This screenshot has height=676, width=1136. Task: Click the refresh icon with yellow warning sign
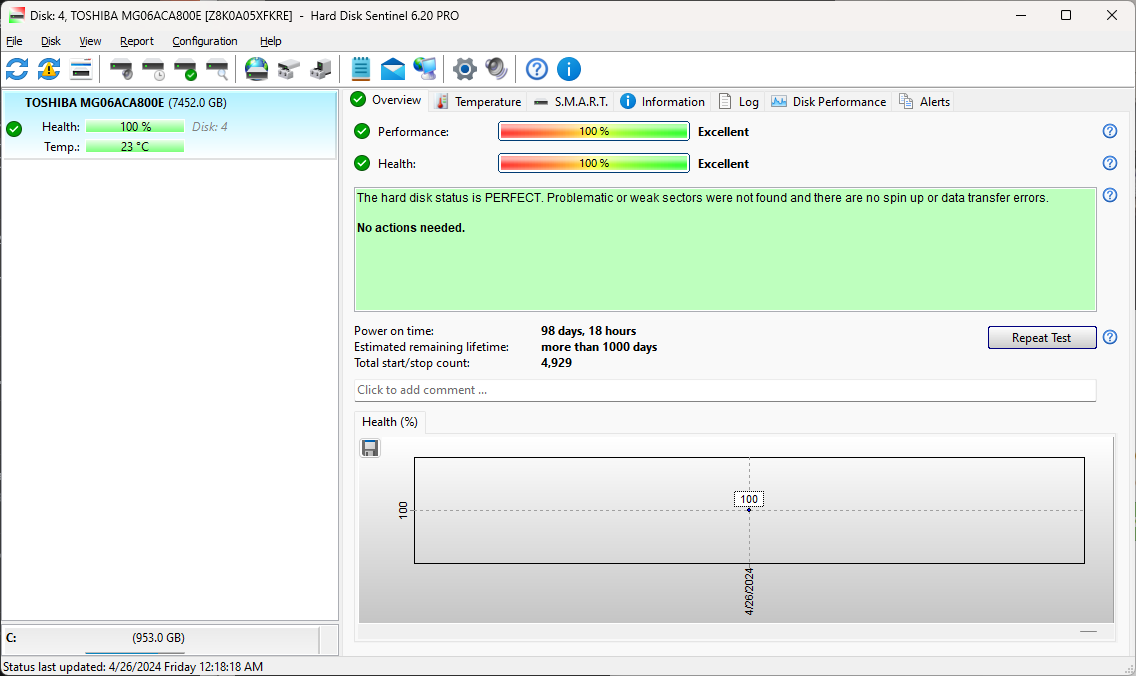point(49,70)
